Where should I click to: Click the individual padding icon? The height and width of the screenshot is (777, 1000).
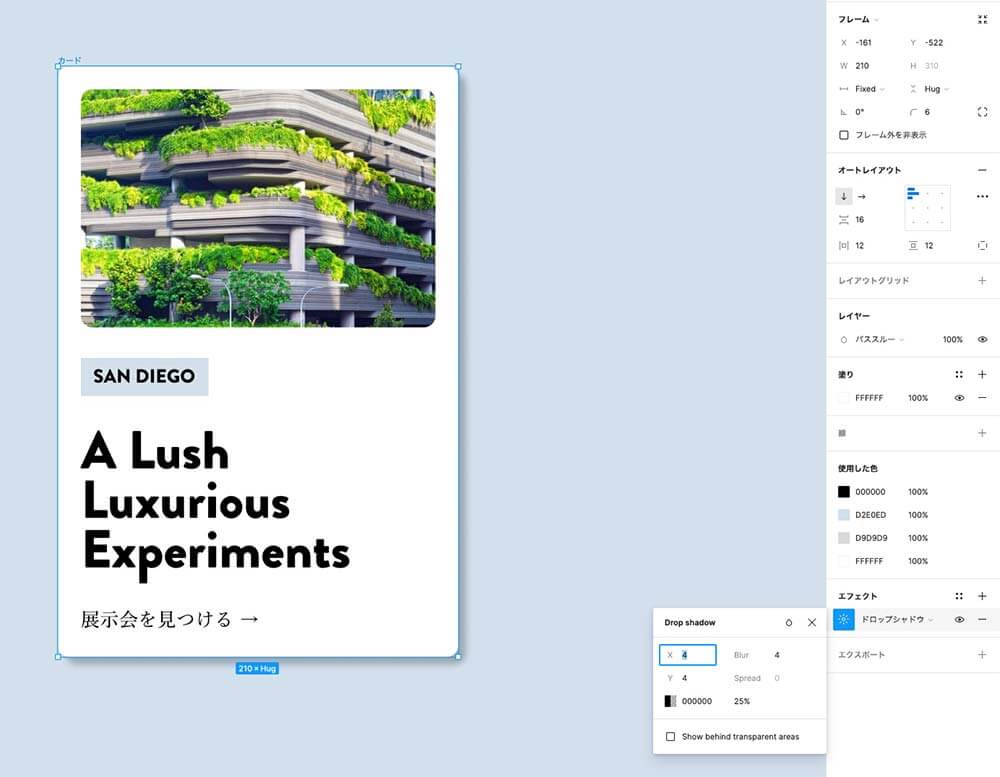click(x=982, y=246)
